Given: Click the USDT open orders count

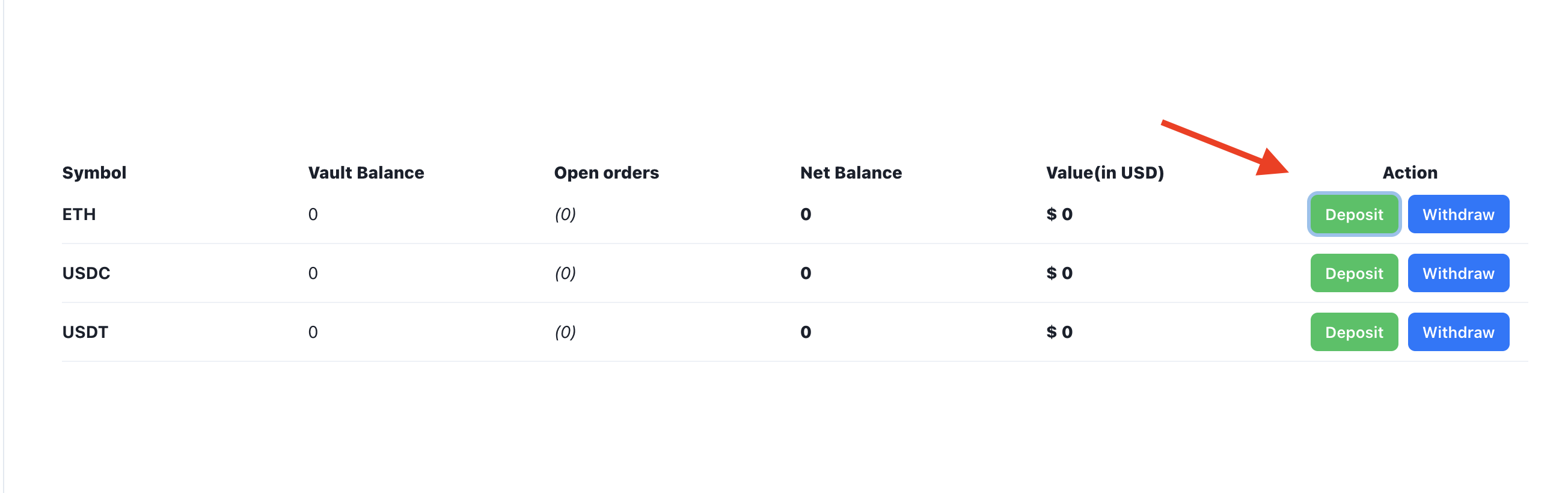Looking at the screenshot, I should (x=565, y=332).
